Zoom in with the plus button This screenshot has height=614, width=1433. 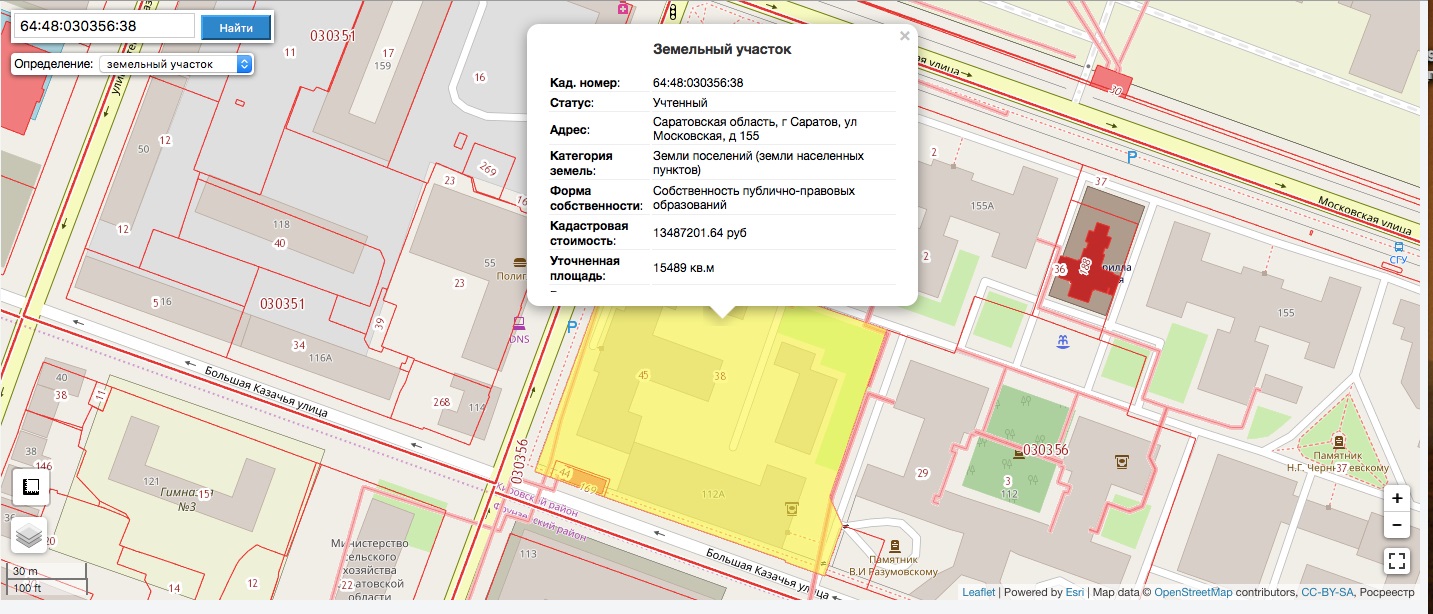1397,498
